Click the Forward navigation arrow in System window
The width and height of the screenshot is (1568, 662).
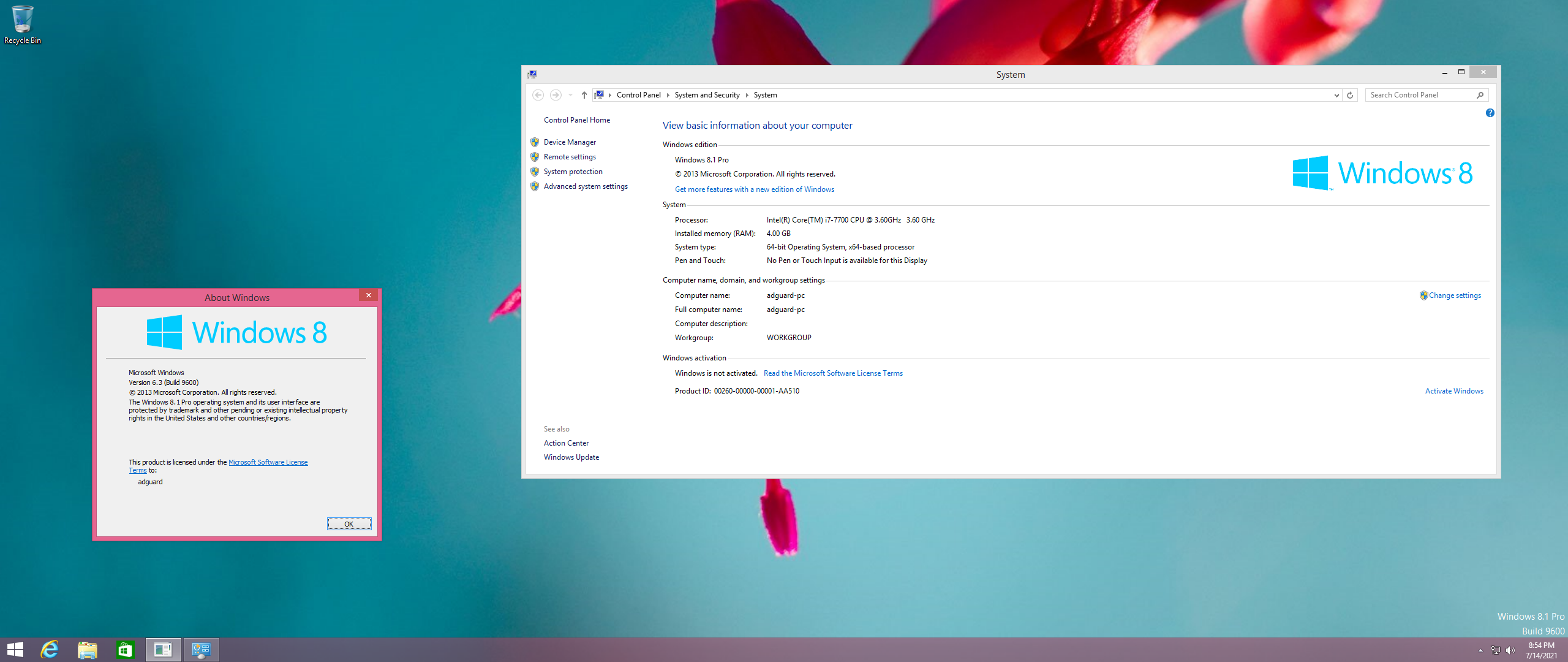tap(556, 95)
